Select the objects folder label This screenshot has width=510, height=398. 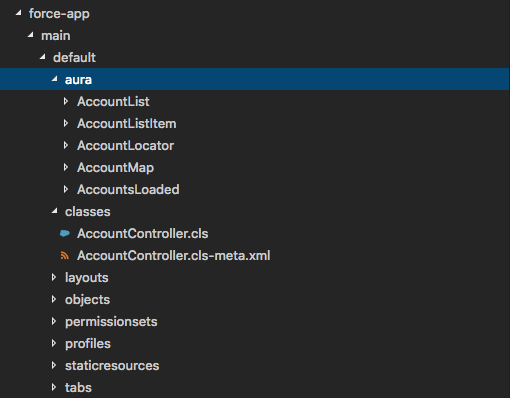pyautogui.click(x=87, y=299)
